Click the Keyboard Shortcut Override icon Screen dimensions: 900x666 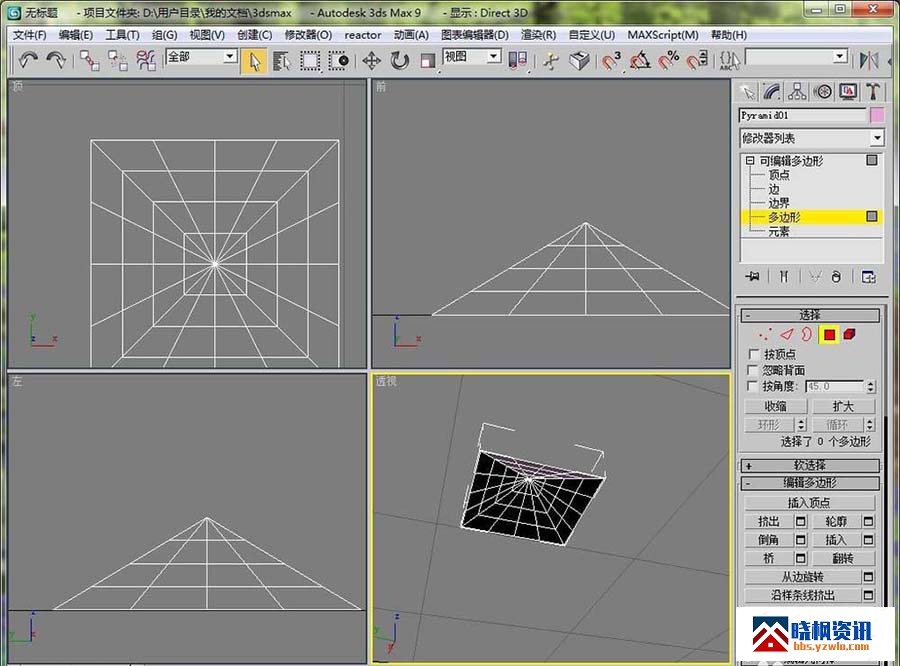pos(580,61)
